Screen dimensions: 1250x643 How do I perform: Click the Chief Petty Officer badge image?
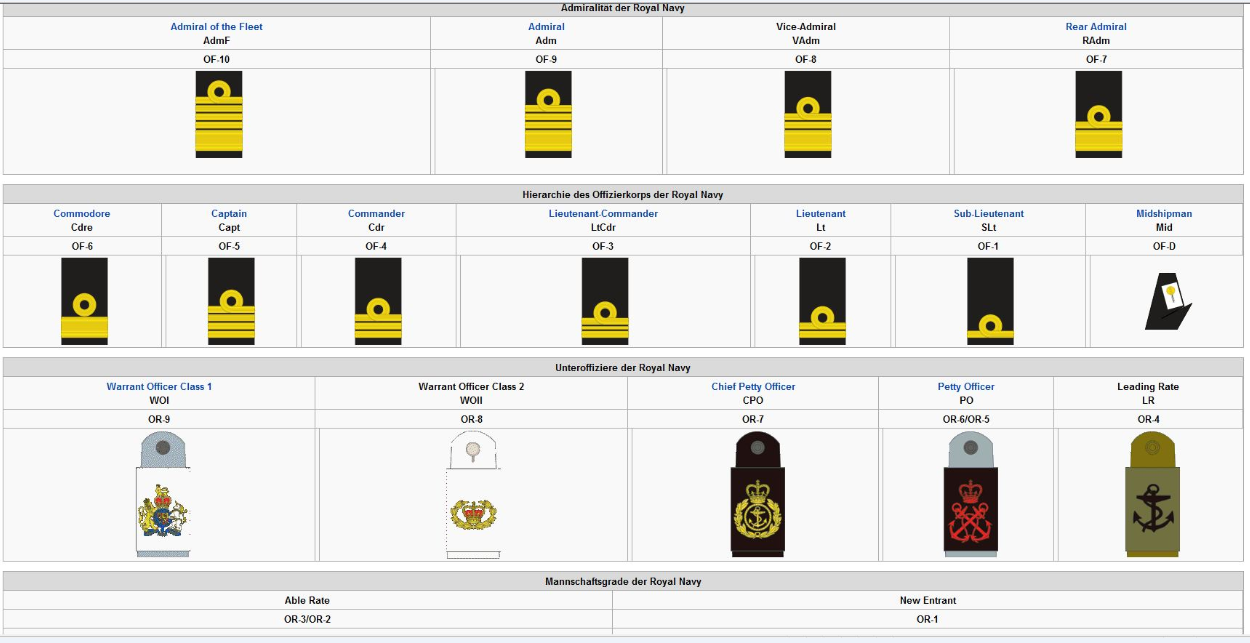tap(754, 496)
